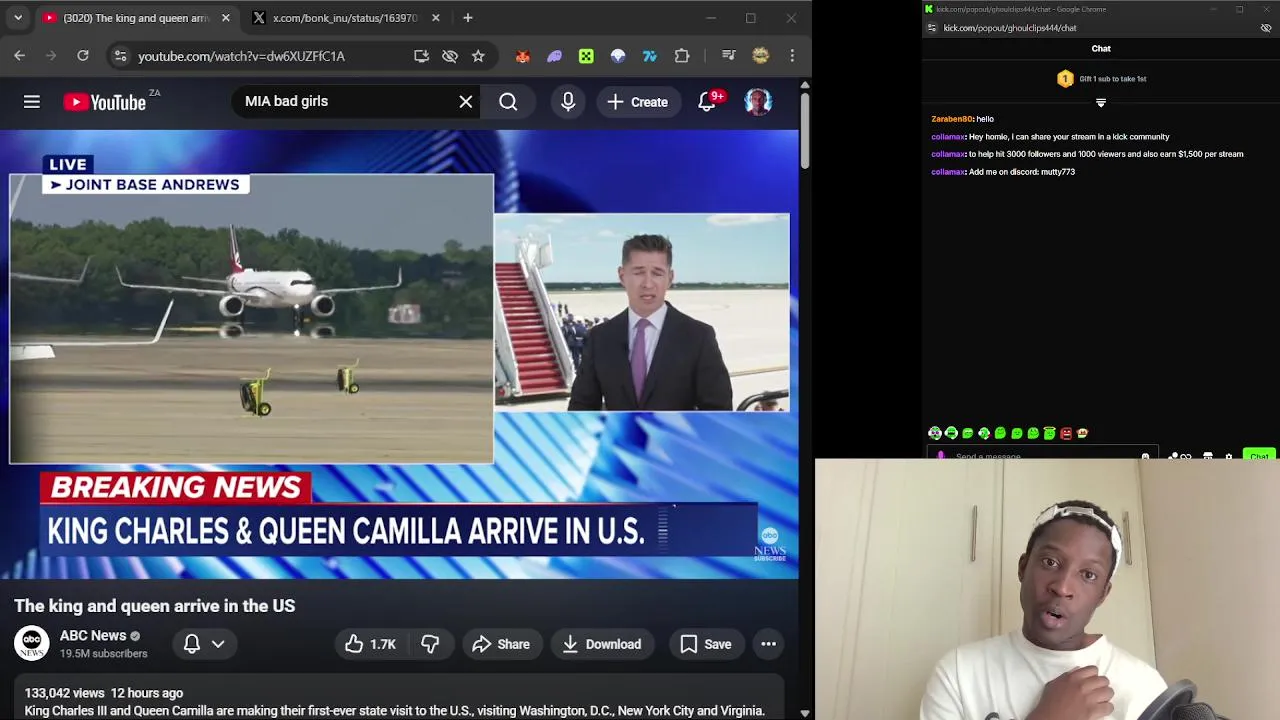1280x720 pixels.
Task: Click 'Gift 1 sub to take 1st' banner
Action: 1101,79
